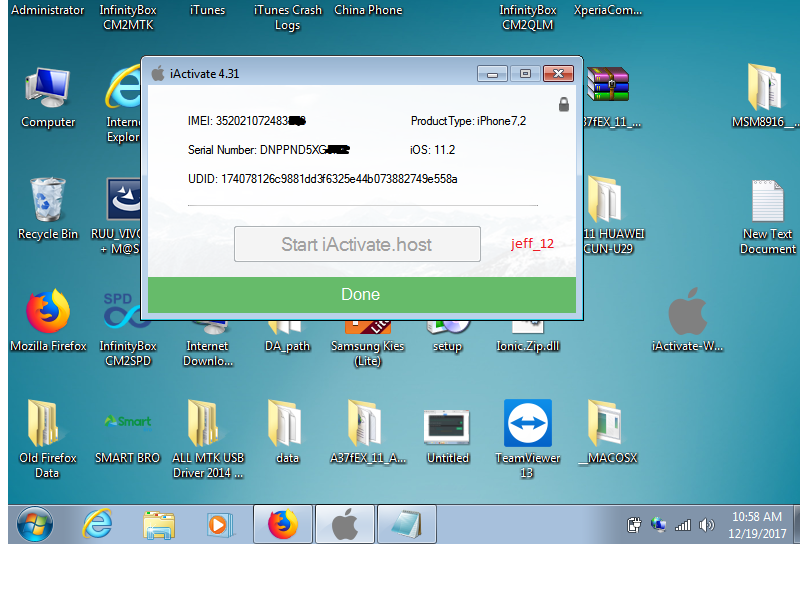
Task: Select the setup desktop icon
Action: tap(447, 337)
